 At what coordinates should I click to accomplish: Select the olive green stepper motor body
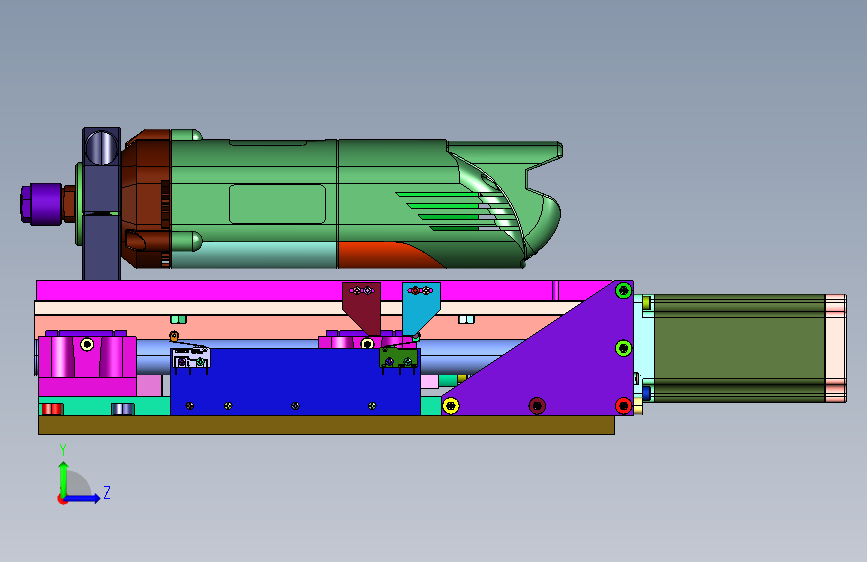[x=739, y=348]
